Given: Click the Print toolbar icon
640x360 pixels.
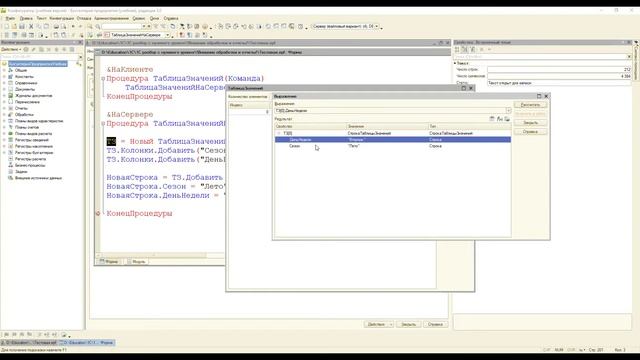Looking at the screenshot, I should tap(56, 27).
